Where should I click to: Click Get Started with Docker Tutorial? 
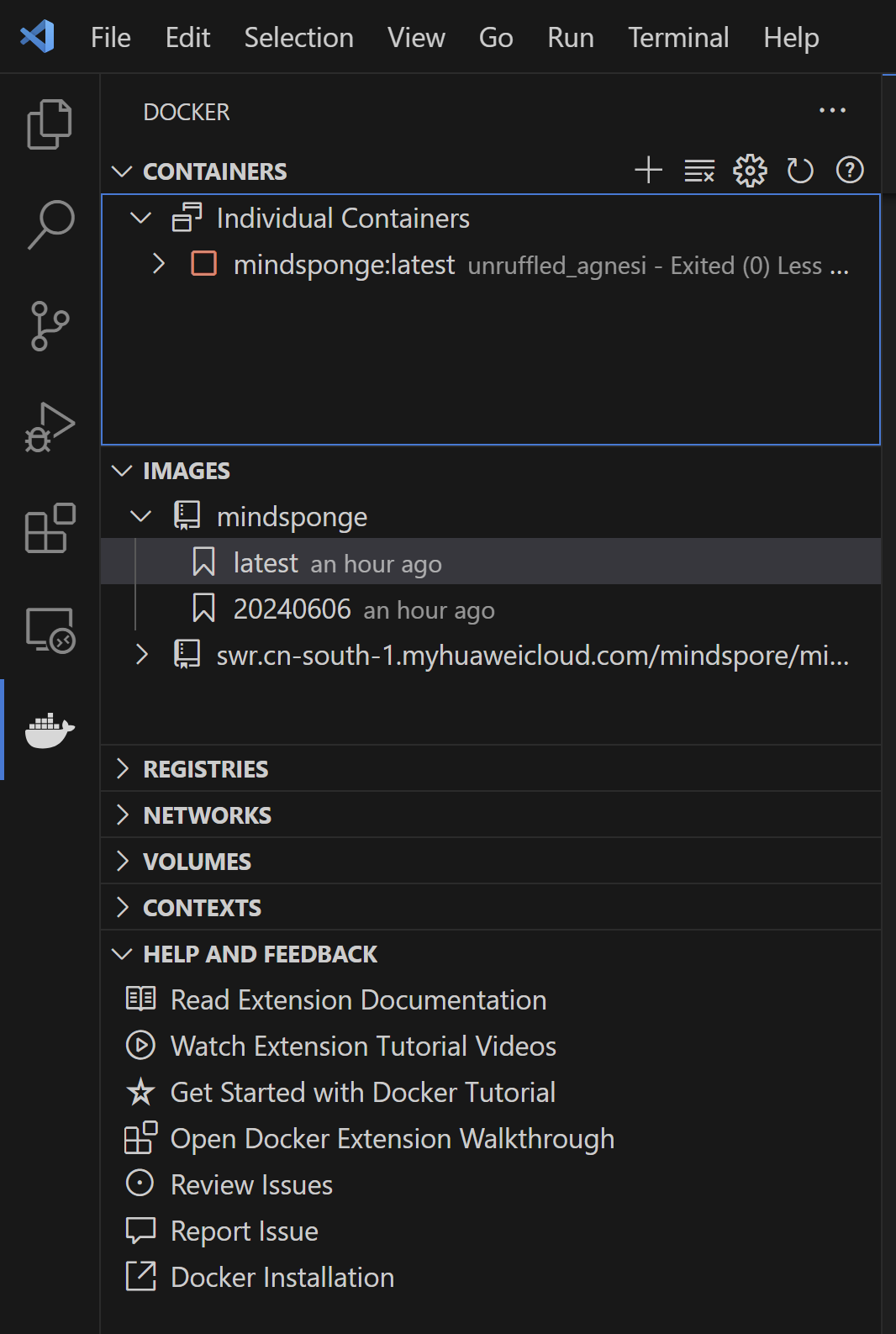[362, 1093]
